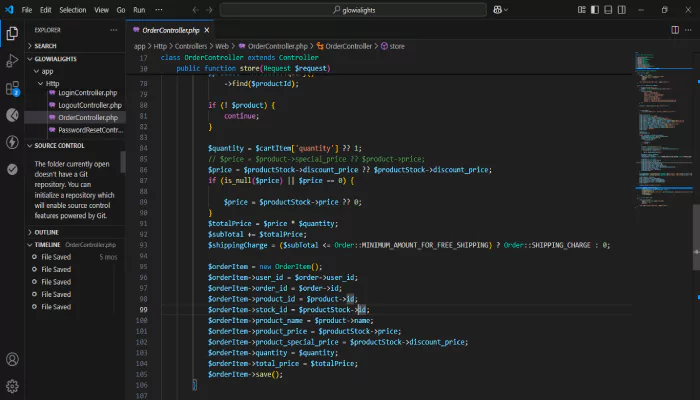This screenshot has width=700, height=400.
Task: Click the app breadcrumb segment
Action: pos(139,46)
